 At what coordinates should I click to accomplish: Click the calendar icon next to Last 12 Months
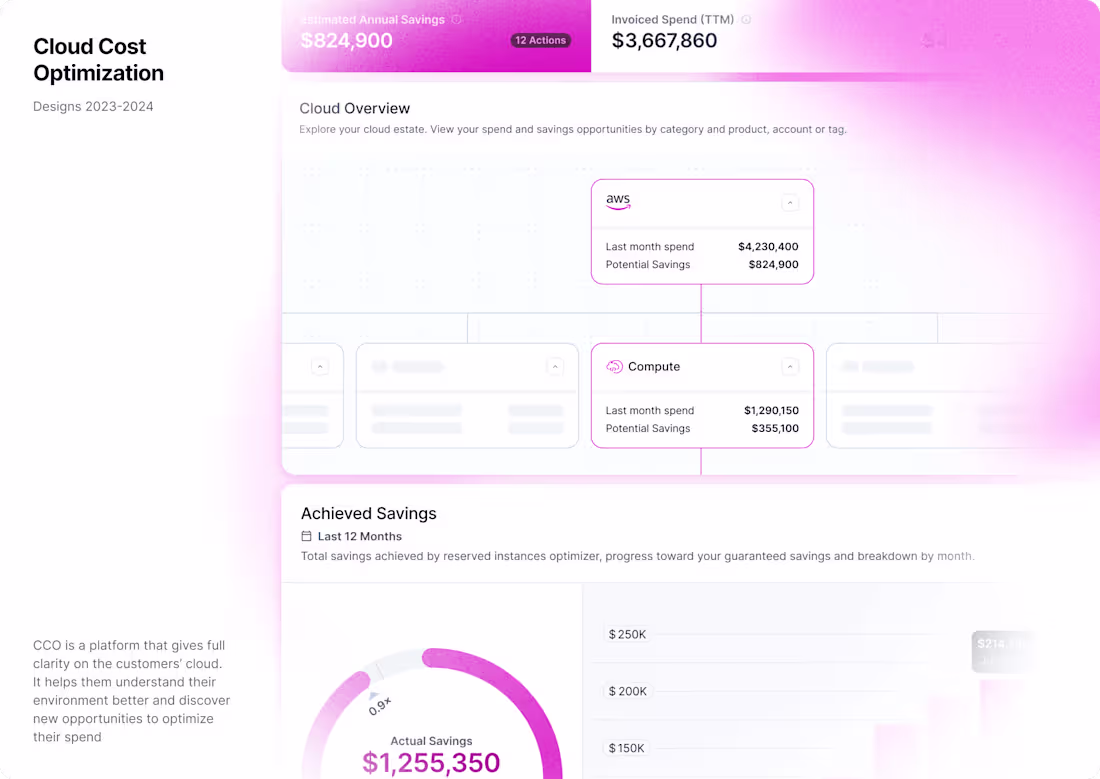pos(306,536)
